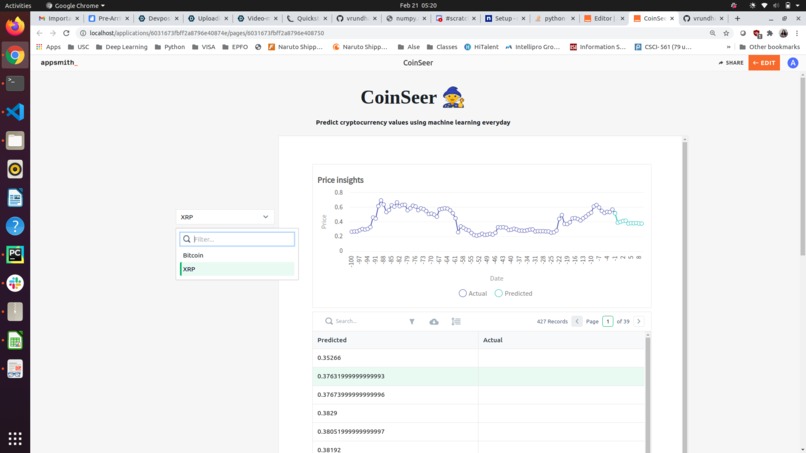Open the table filter funnel icon
Screen dimensions: 806x453
pos(412,321)
